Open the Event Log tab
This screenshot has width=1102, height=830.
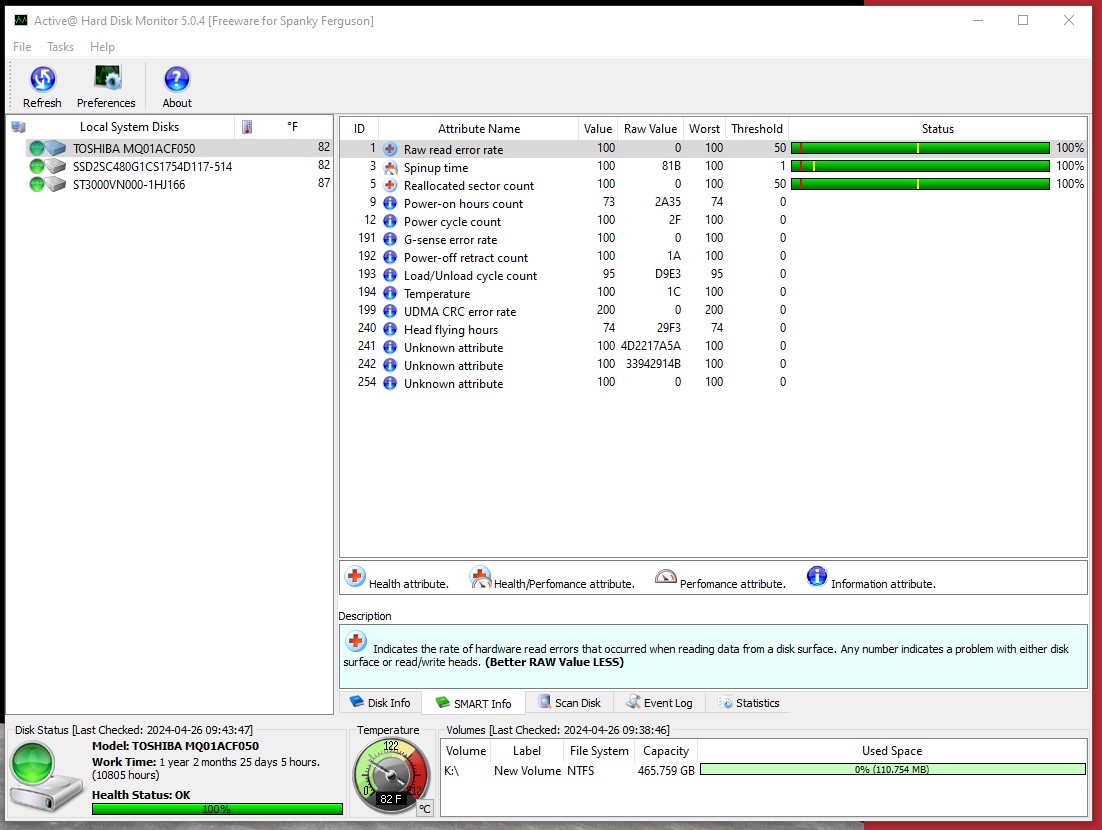[x=659, y=703]
